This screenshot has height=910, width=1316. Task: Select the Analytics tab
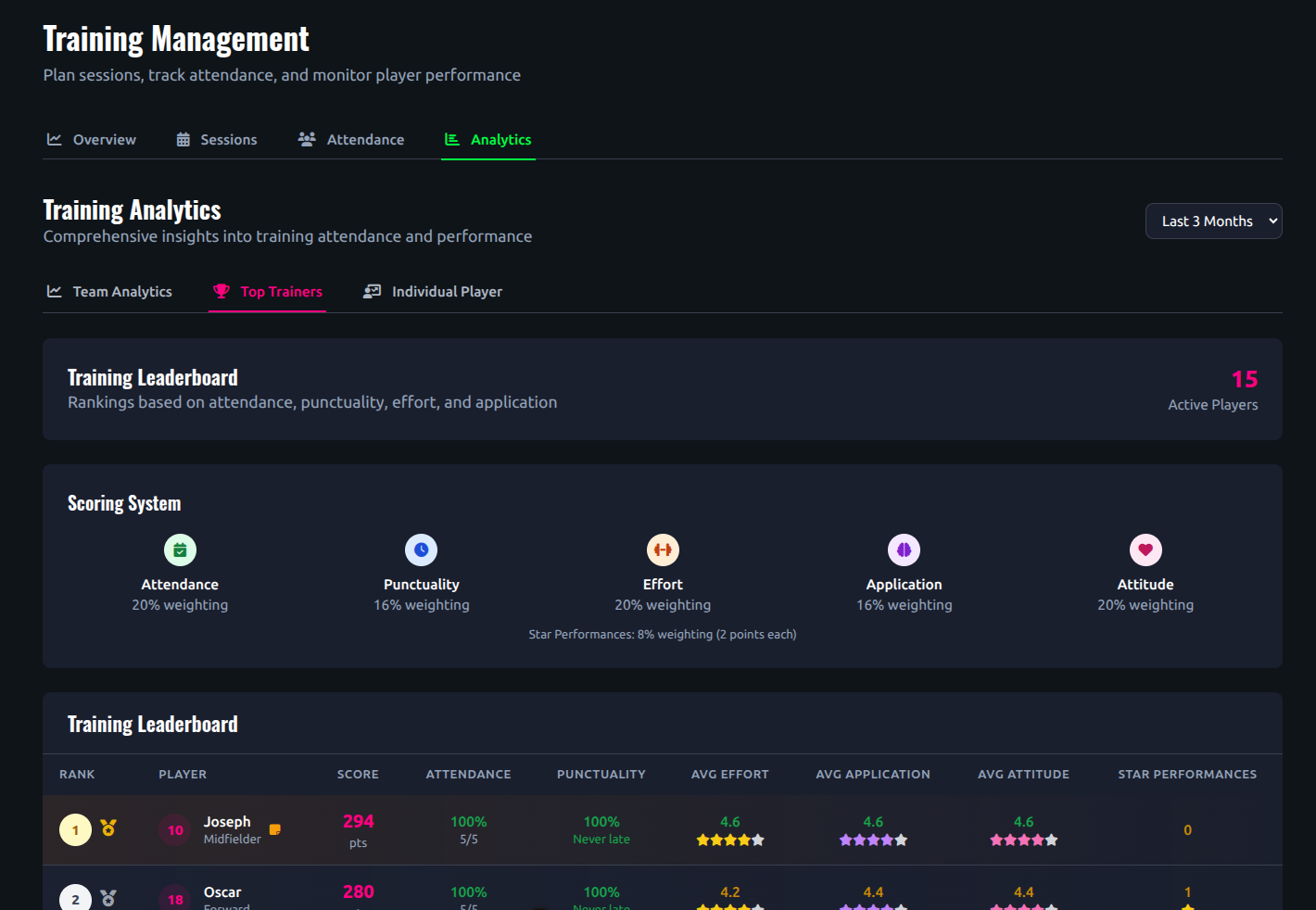488,140
